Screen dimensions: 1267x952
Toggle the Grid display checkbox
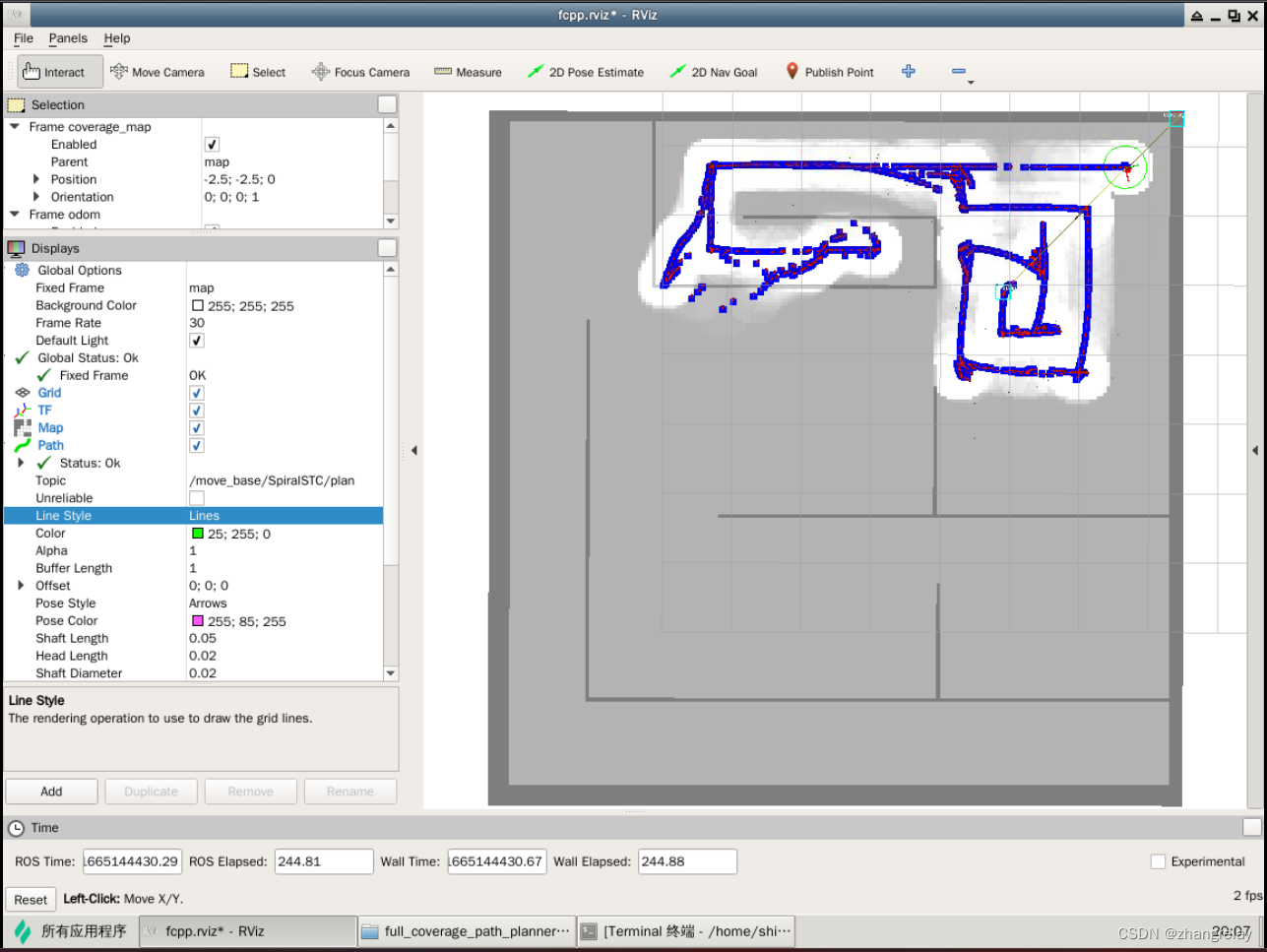tap(196, 392)
